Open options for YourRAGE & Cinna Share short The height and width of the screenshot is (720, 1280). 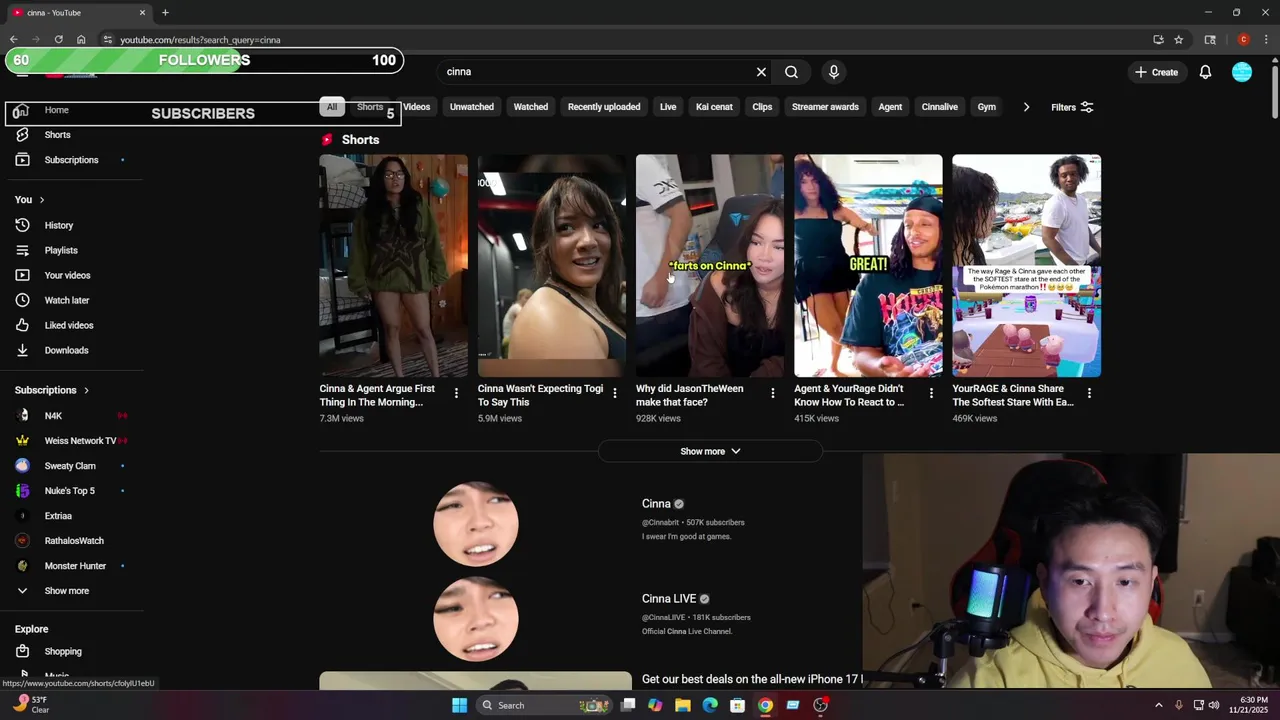tap(1089, 393)
